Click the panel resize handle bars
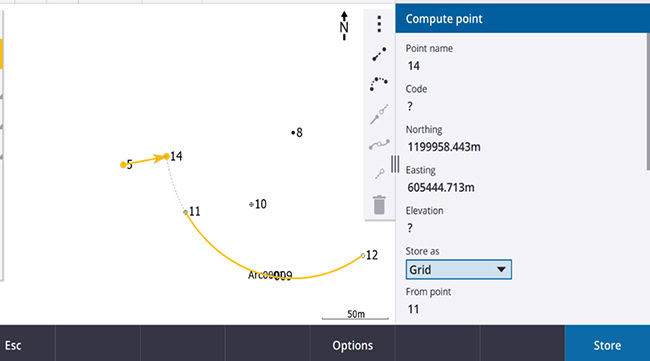This screenshot has width=650, height=361. (395, 164)
